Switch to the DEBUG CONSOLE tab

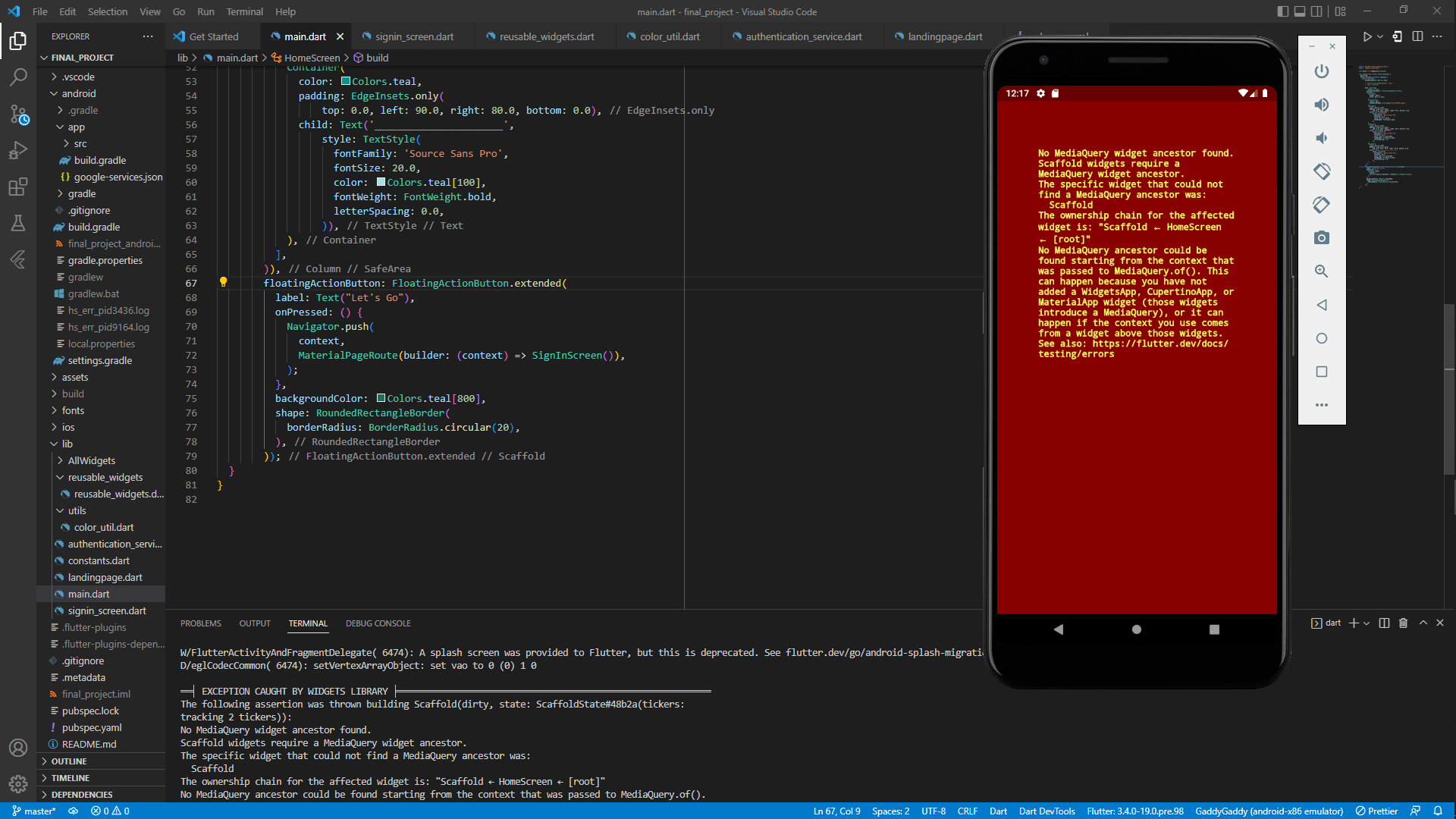tap(378, 623)
